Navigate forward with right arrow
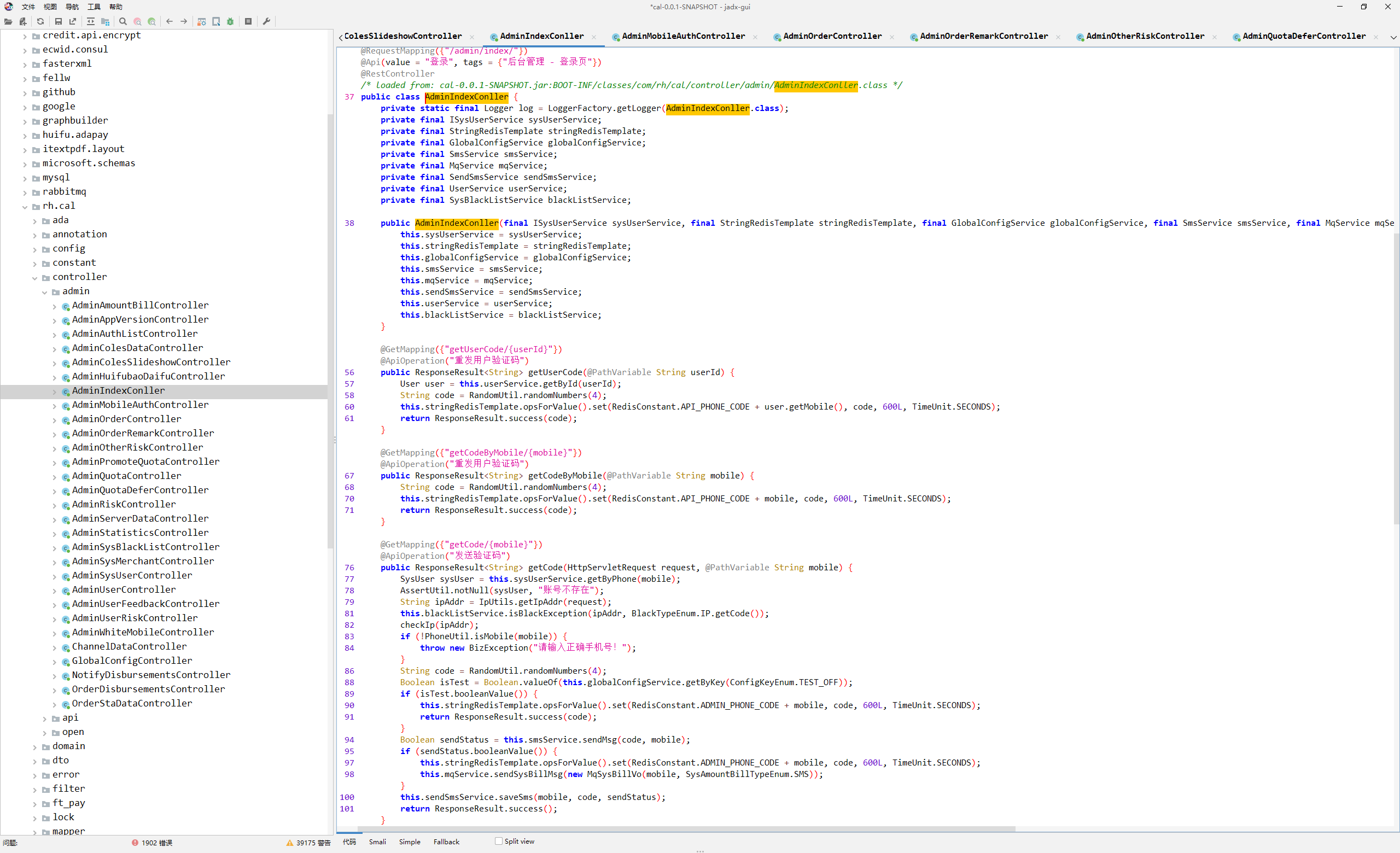The image size is (1400, 853). coord(184,21)
